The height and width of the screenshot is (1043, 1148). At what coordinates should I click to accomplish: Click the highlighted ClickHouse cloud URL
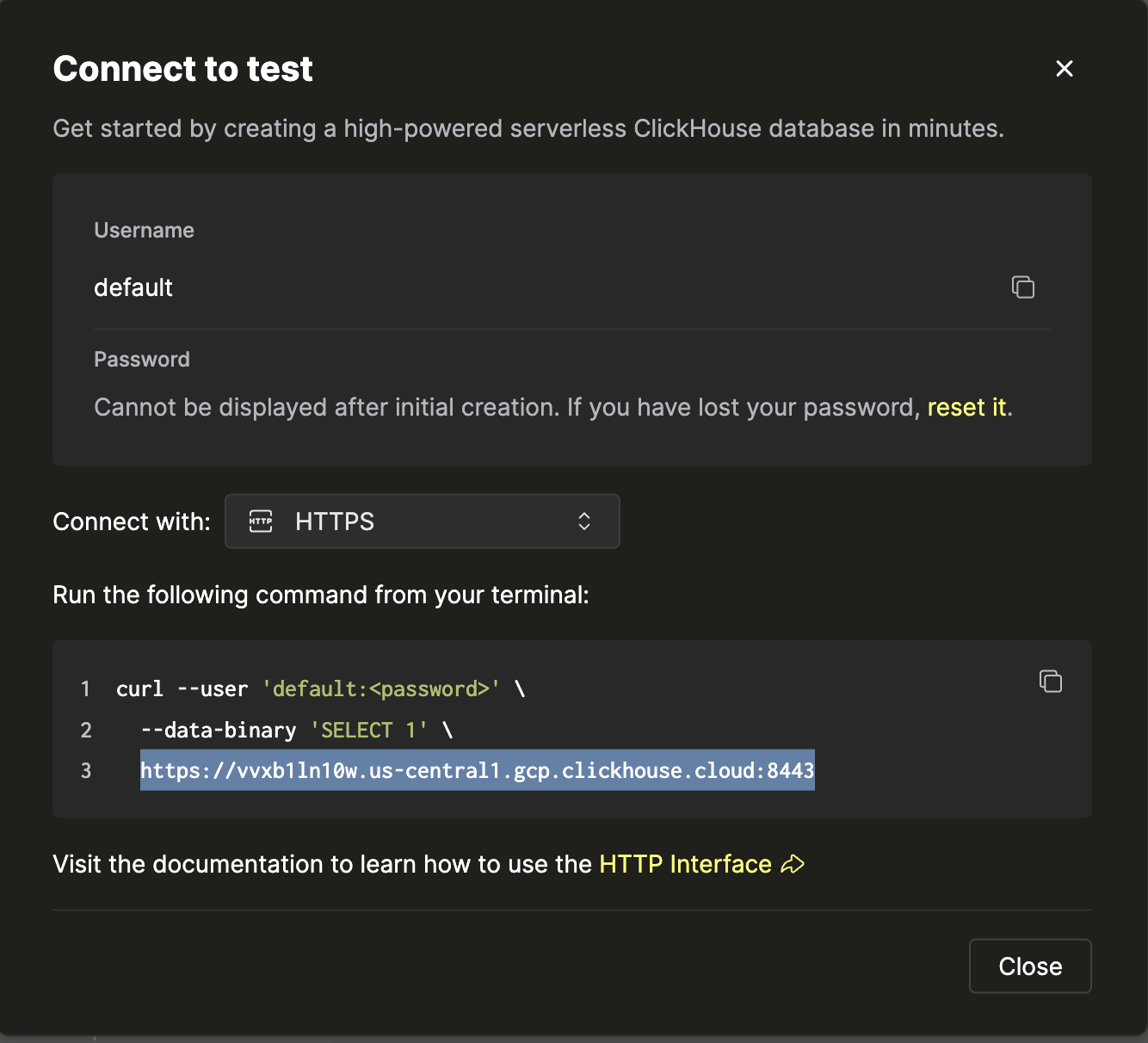tap(477, 770)
